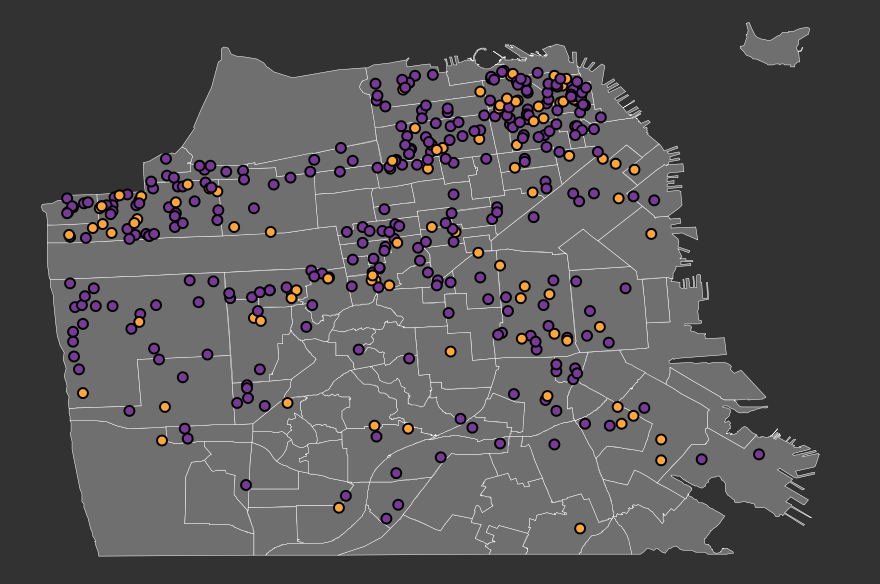
Task: Click the easternmost purple dot at Hunters Point
Action: (759, 454)
